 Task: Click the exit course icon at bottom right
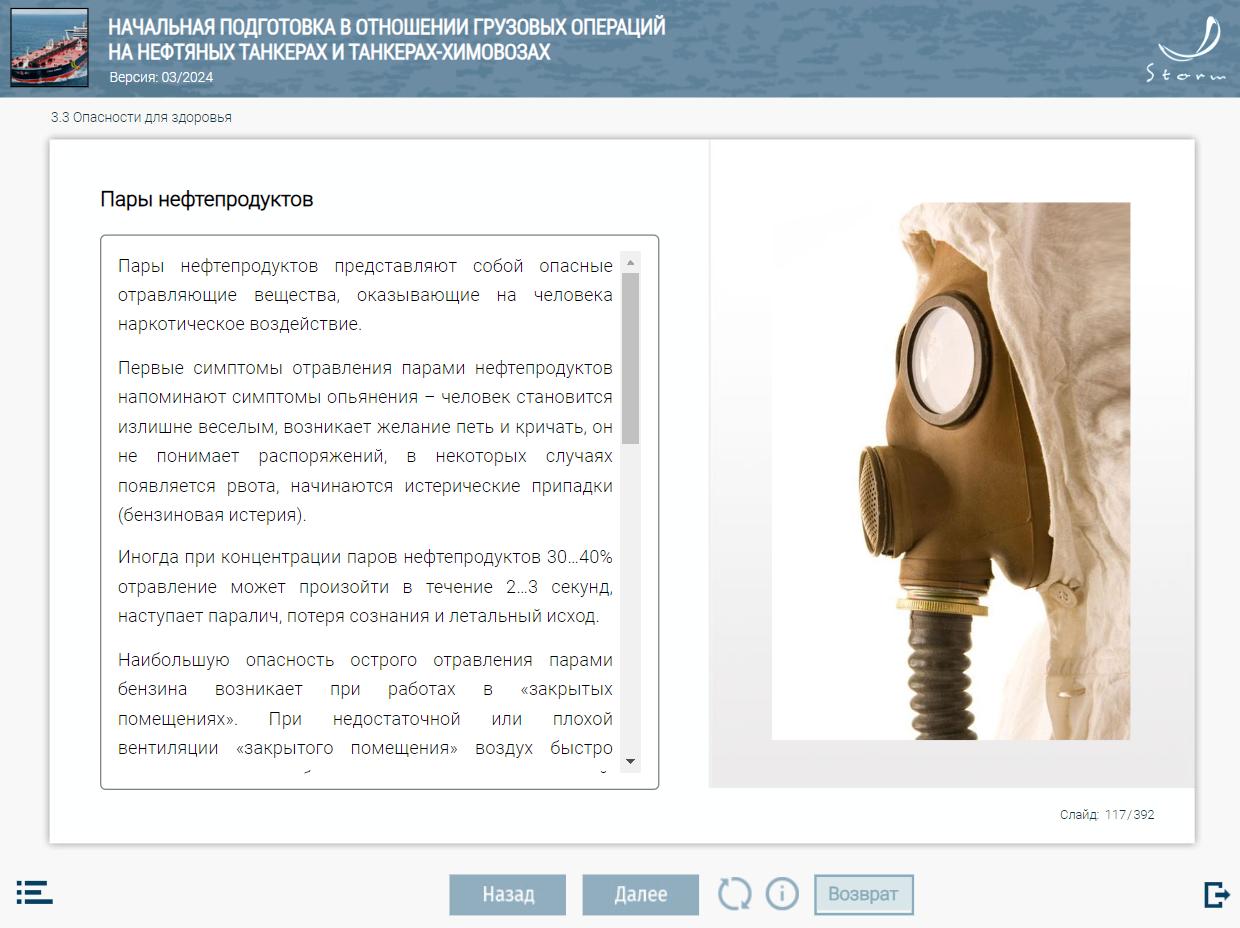[x=1216, y=894]
